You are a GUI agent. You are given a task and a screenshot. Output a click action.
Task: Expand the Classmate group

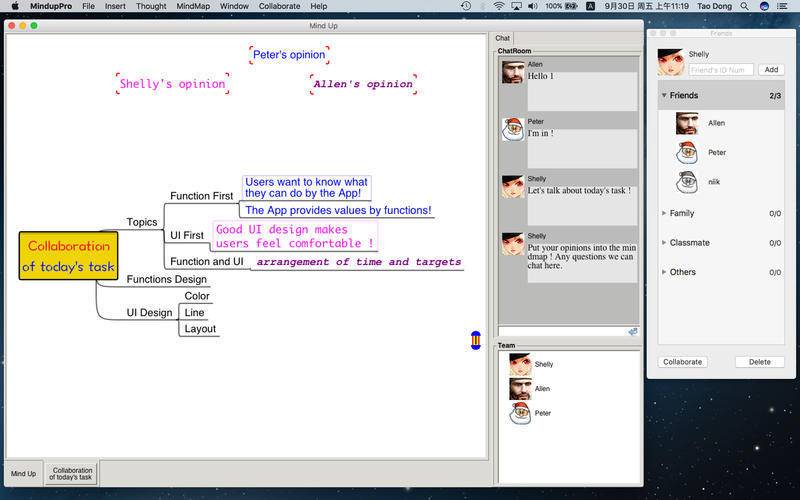point(664,243)
